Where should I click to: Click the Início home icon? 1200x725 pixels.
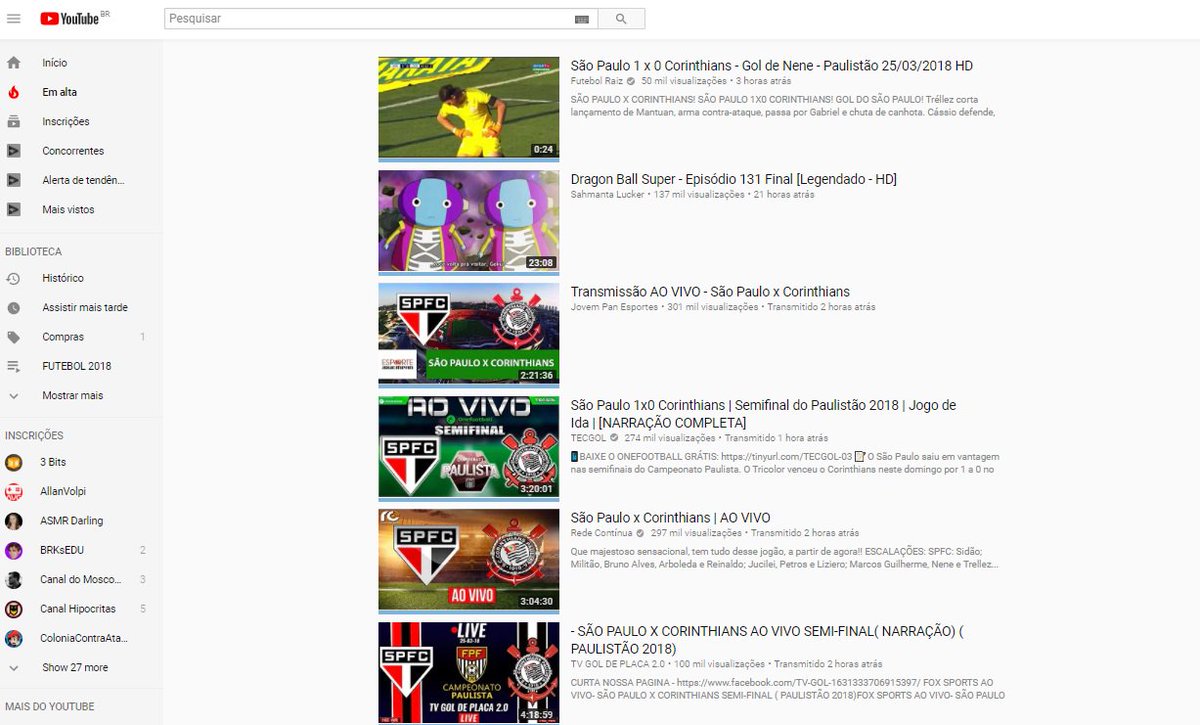[14, 63]
